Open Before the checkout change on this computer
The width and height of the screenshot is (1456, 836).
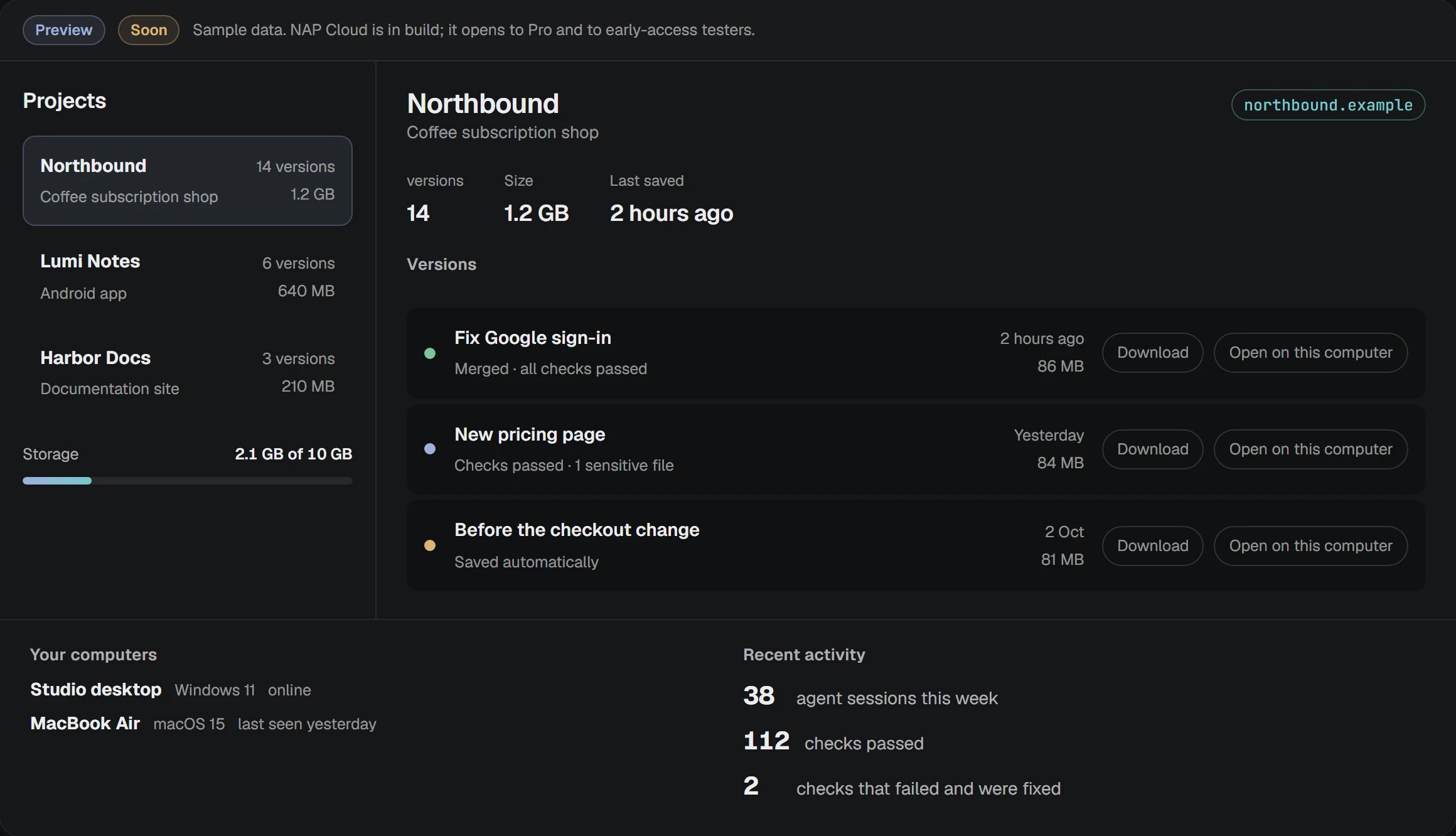[1310, 546]
